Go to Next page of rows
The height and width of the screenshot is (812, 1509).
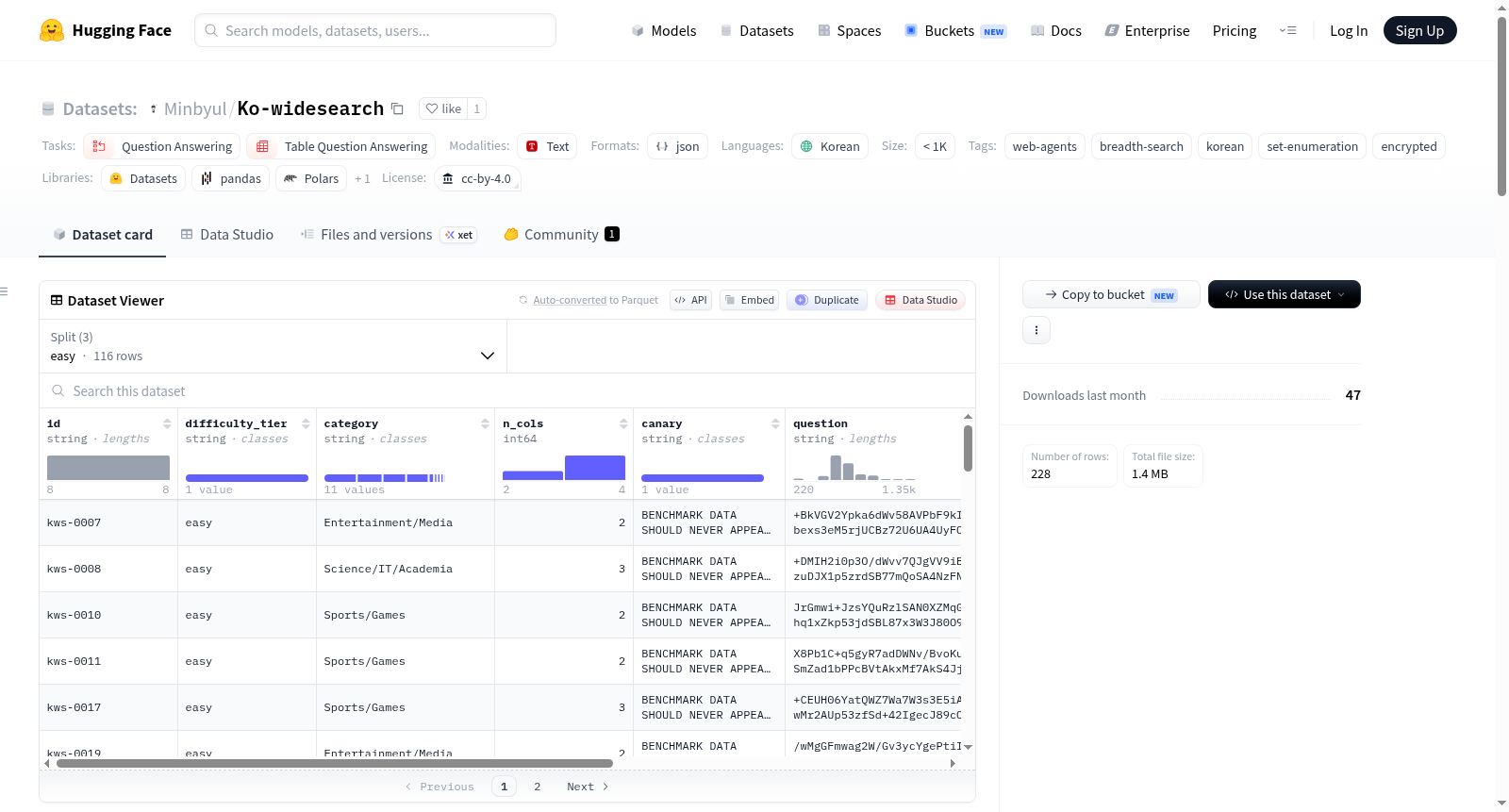(x=588, y=787)
